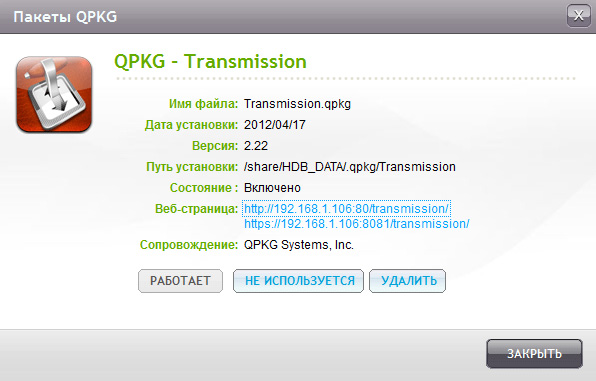The width and height of the screenshot is (596, 381).
Task: Remove Transmission using the УДАЛИТЬ button
Action: click(x=407, y=281)
